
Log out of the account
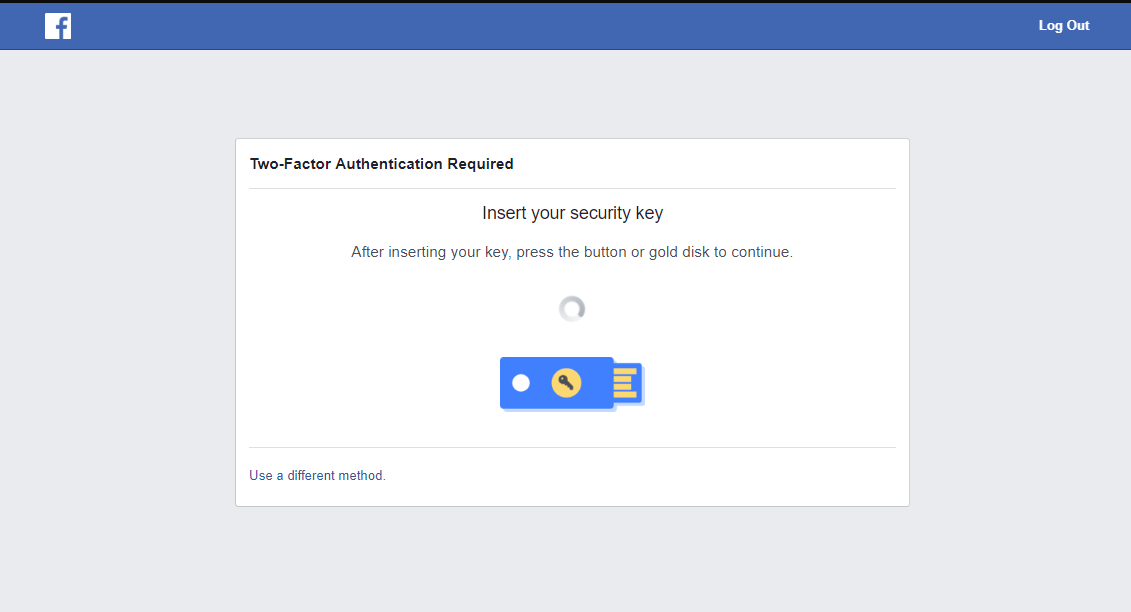[x=1063, y=25]
